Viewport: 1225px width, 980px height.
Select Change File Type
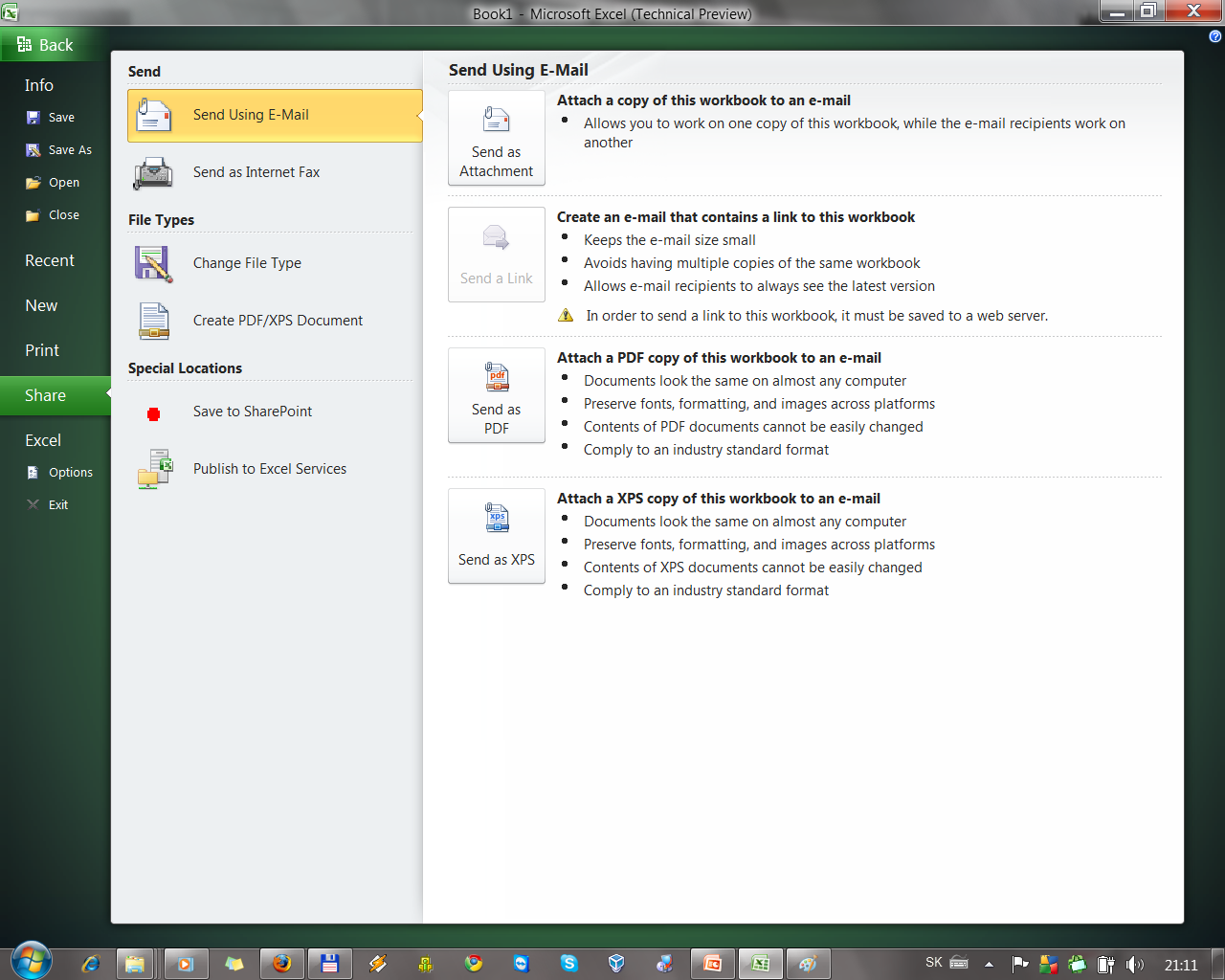tap(275, 263)
